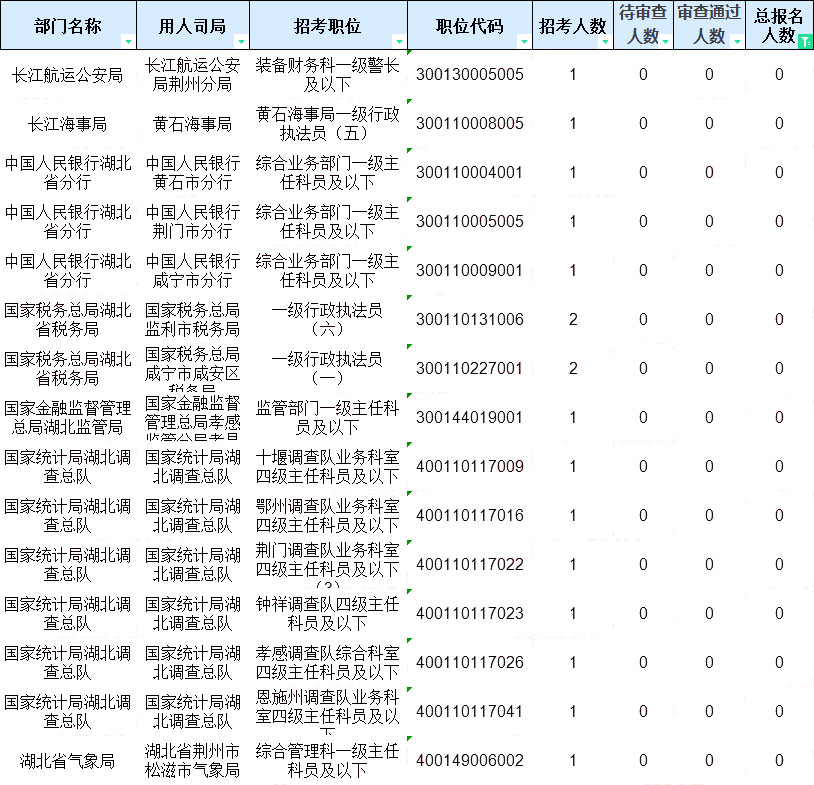Select job code 300110131006
The image size is (814, 785).
470,319
